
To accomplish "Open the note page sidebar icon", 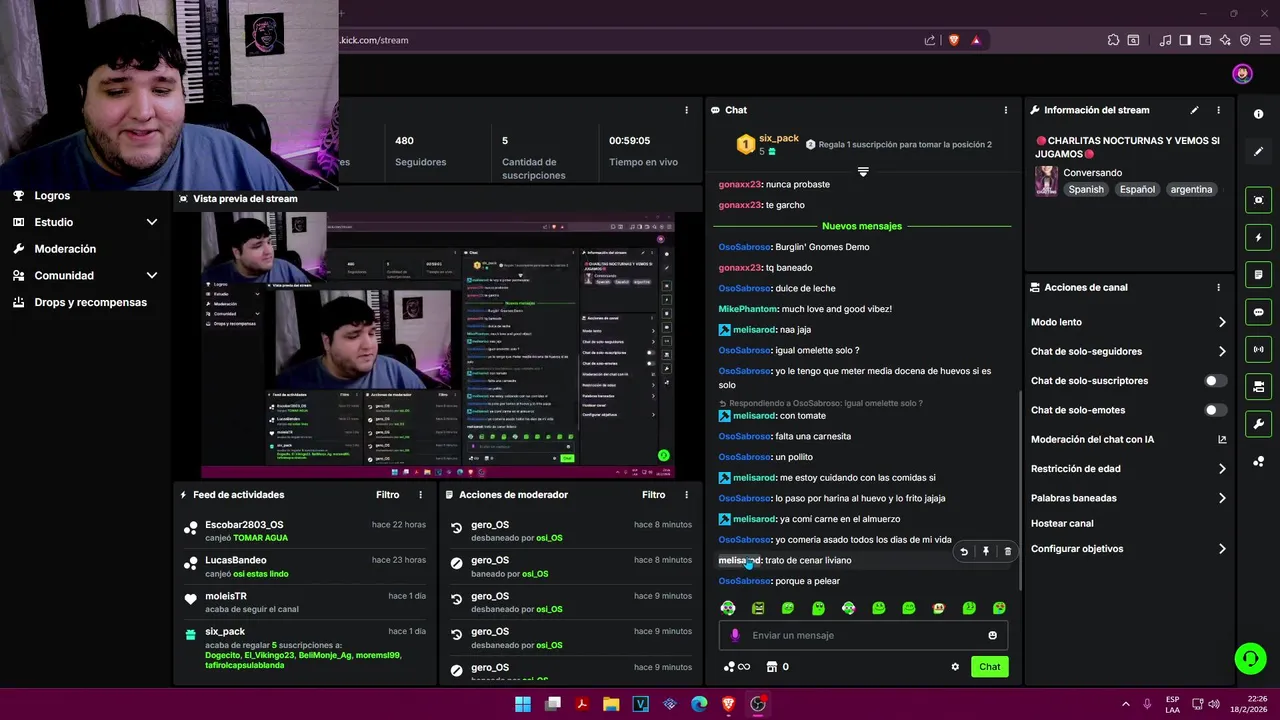I will click(1258, 275).
